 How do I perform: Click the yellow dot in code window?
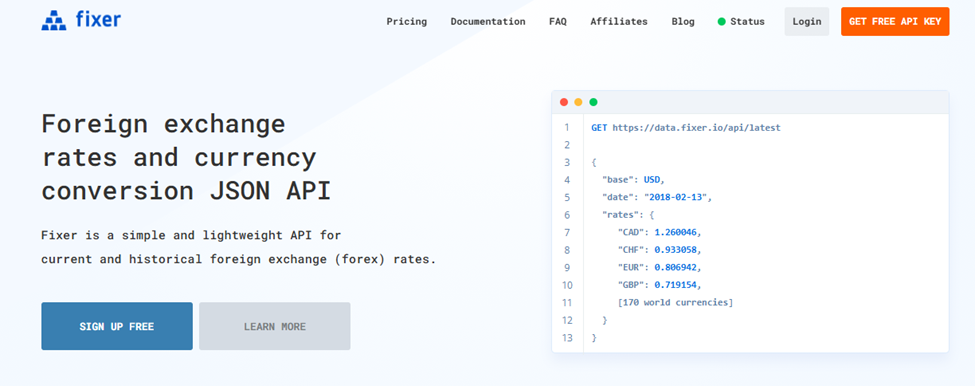pyautogui.click(x=578, y=102)
